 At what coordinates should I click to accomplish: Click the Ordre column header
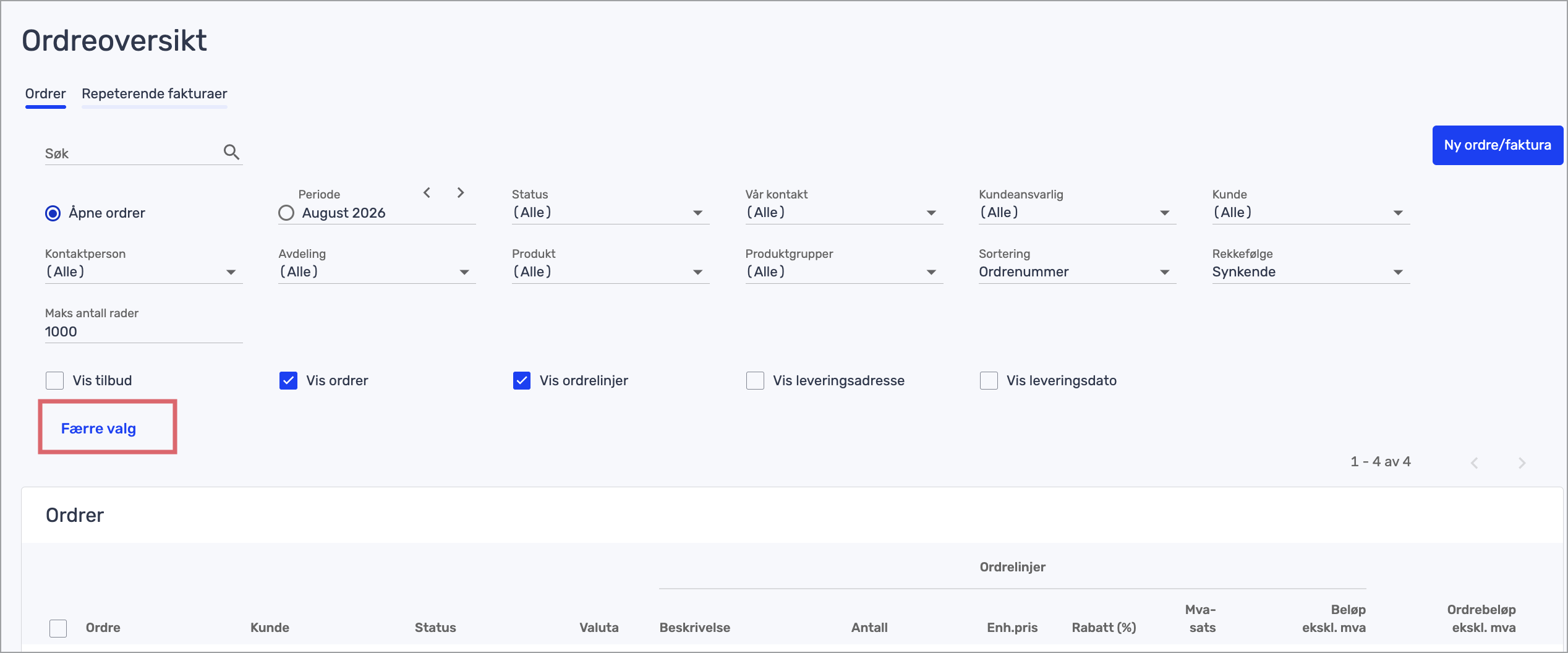click(x=103, y=628)
